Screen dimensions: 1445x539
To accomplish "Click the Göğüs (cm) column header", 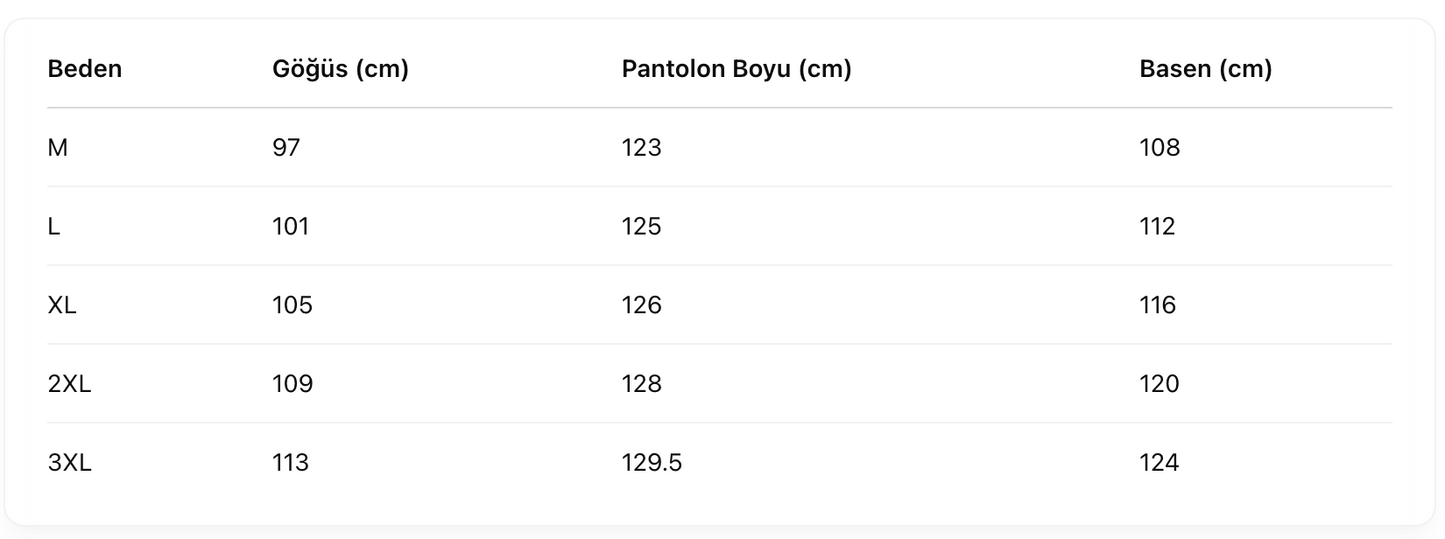I will pyautogui.click(x=340, y=70).
